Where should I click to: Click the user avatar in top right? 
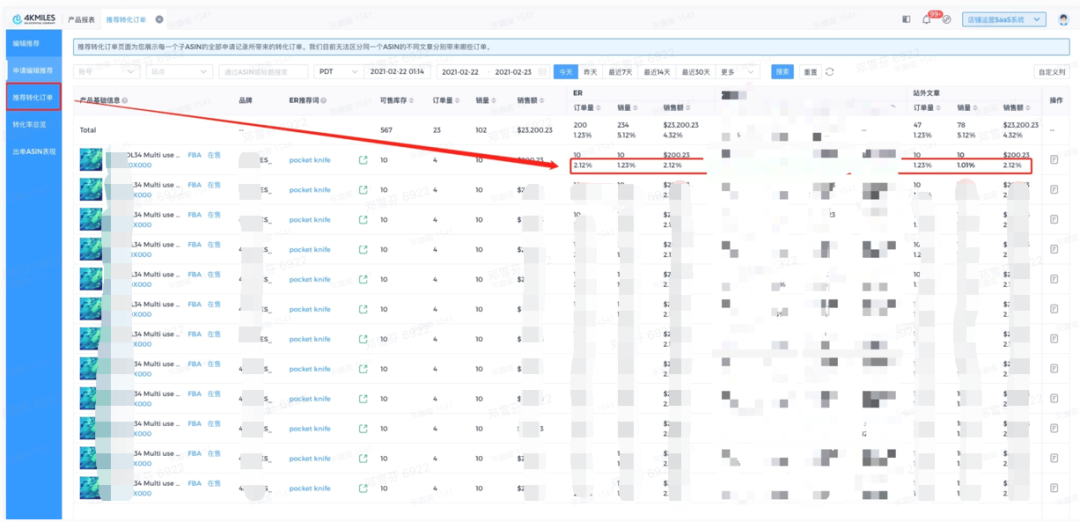[1063, 19]
